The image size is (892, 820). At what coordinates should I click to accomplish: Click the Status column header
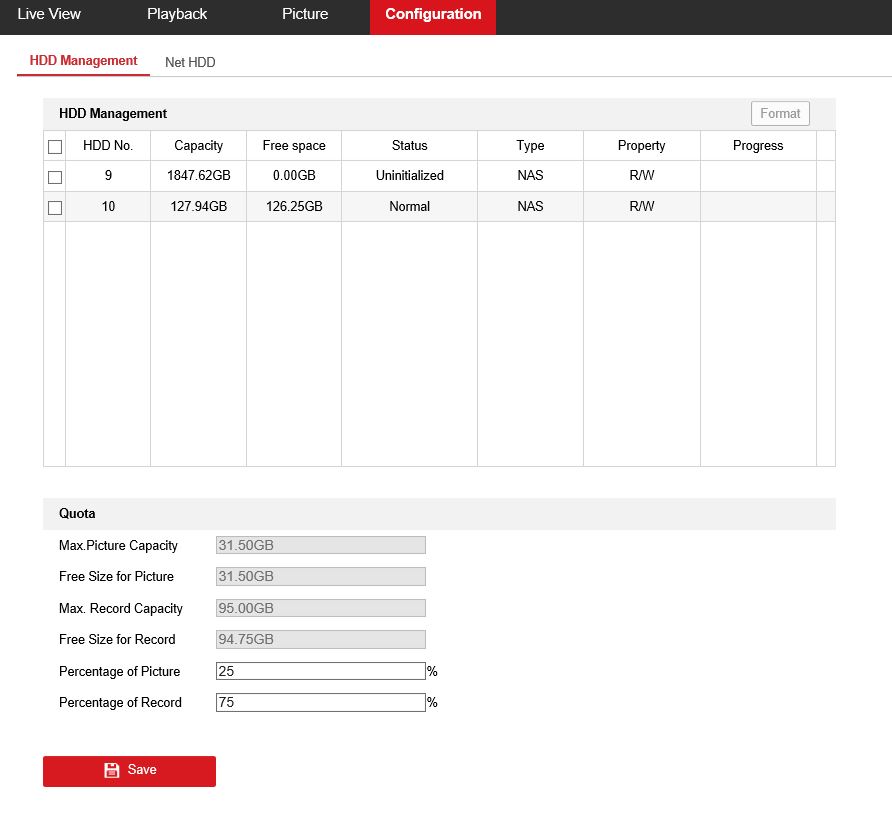(409, 146)
